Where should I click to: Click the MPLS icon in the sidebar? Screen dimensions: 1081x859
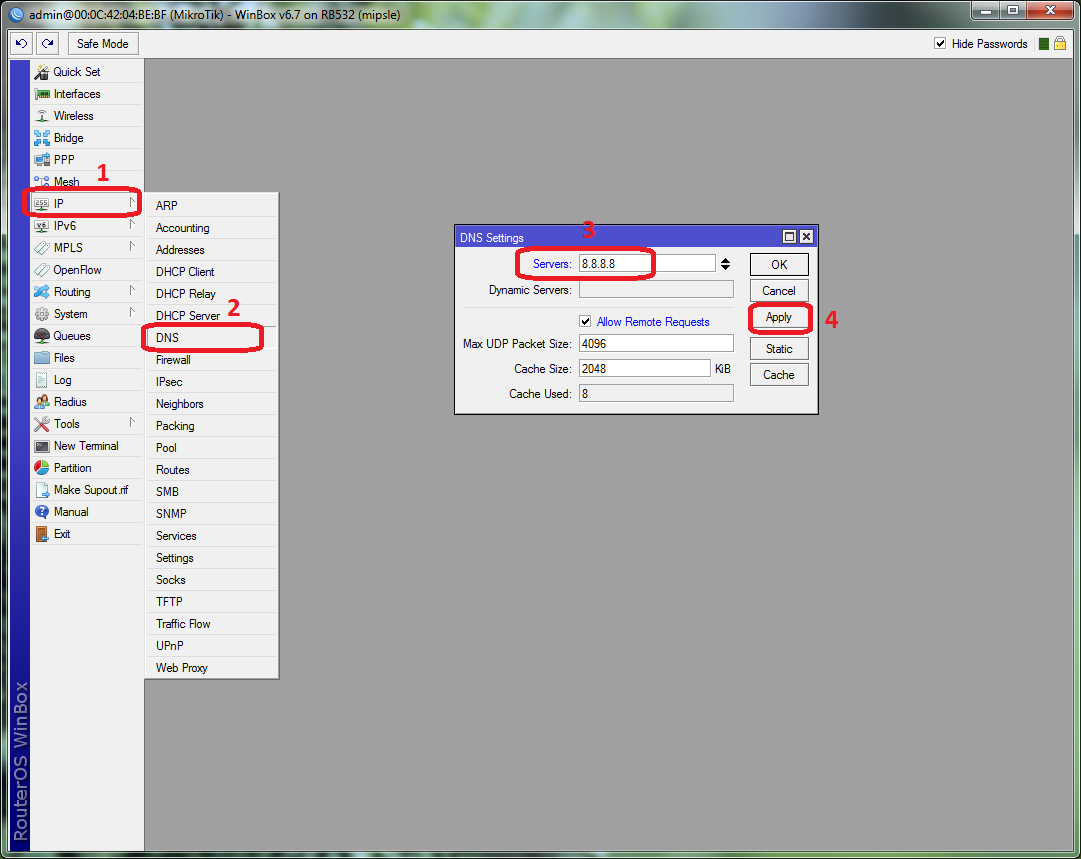pos(42,247)
